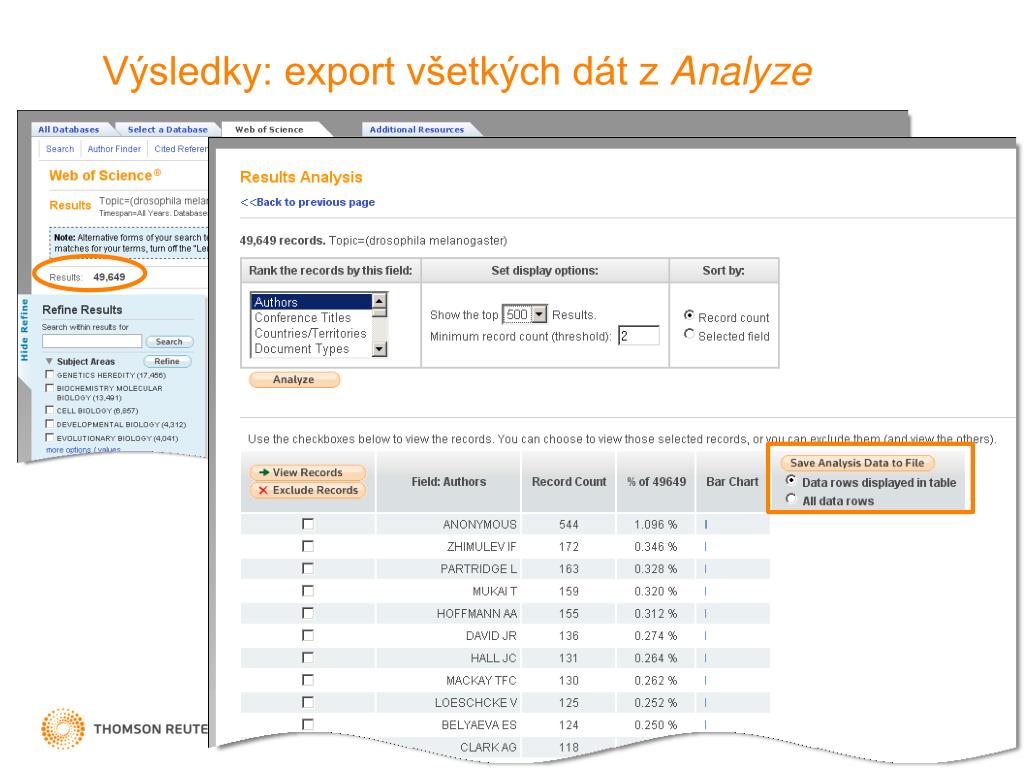The width and height of the screenshot is (1024, 768).
Task: Check the LOESCHCKE V author checkbox
Action: (x=308, y=702)
